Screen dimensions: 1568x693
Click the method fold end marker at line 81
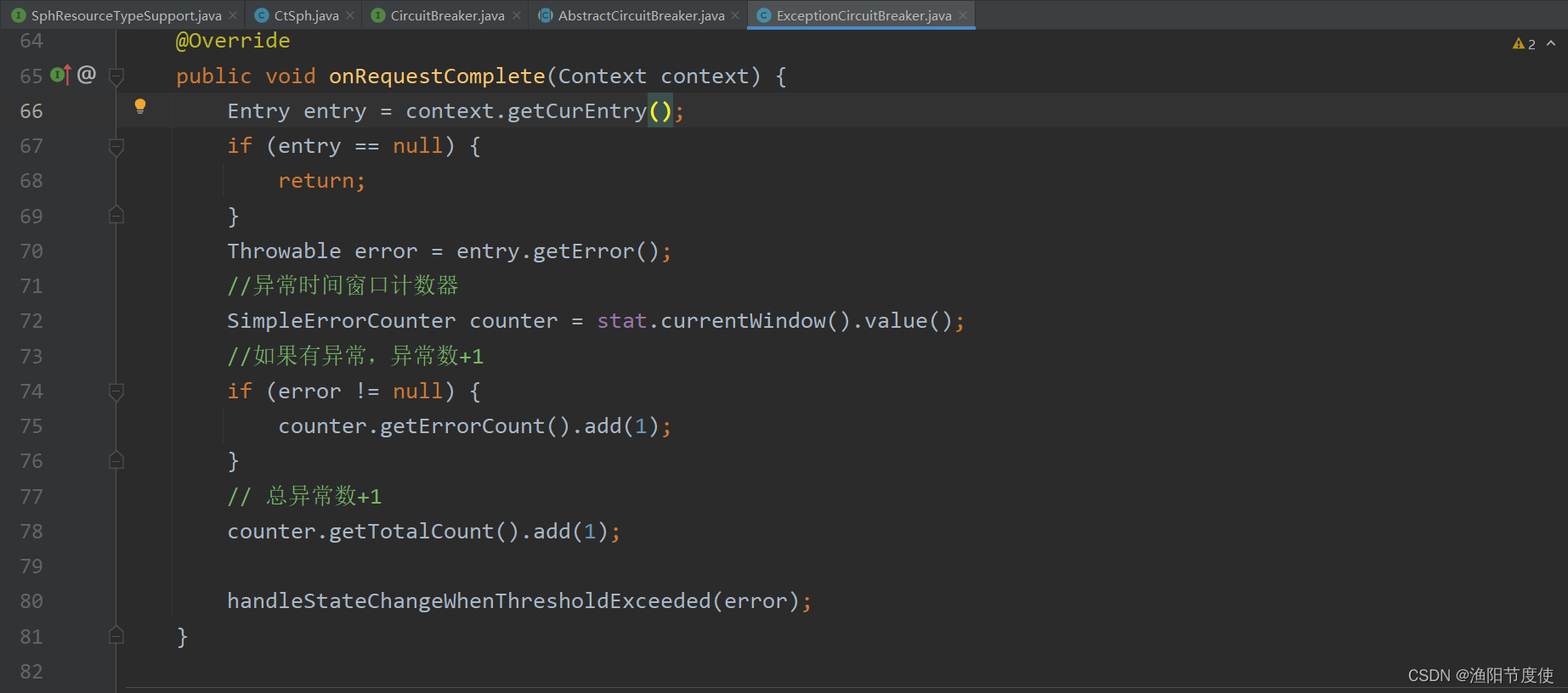117,636
